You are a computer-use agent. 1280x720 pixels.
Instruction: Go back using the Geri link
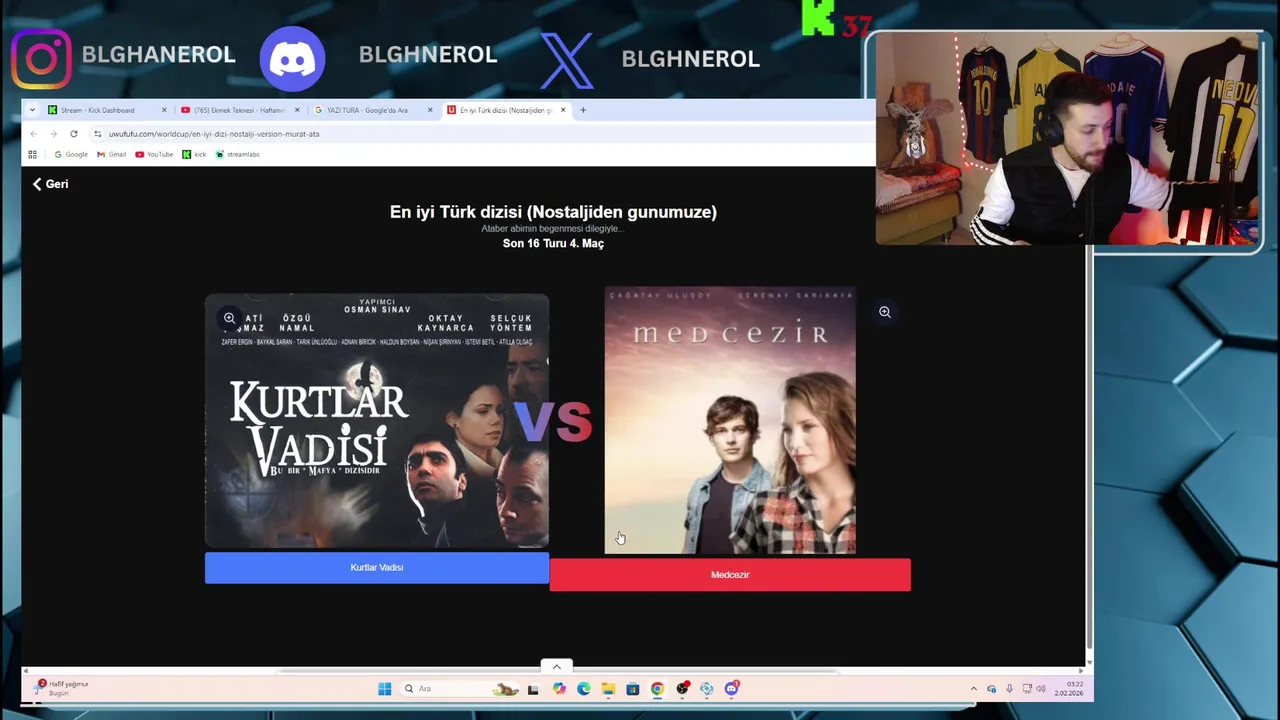point(50,184)
